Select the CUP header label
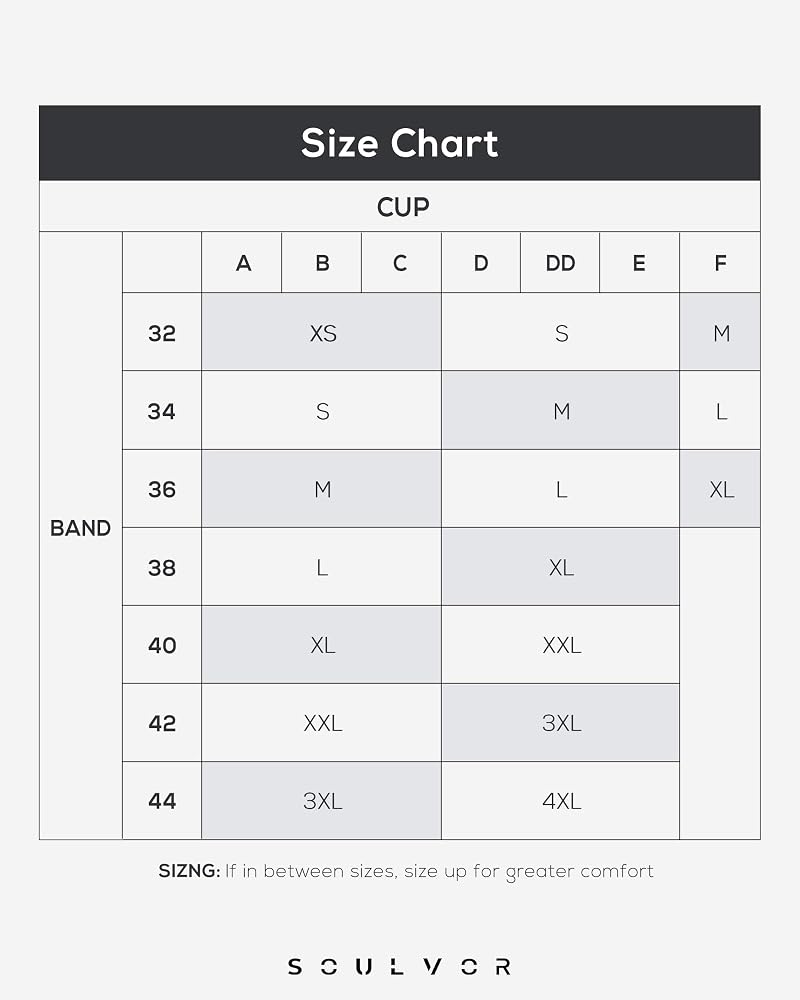Image resolution: width=800 pixels, height=1000 pixels. coord(403,207)
